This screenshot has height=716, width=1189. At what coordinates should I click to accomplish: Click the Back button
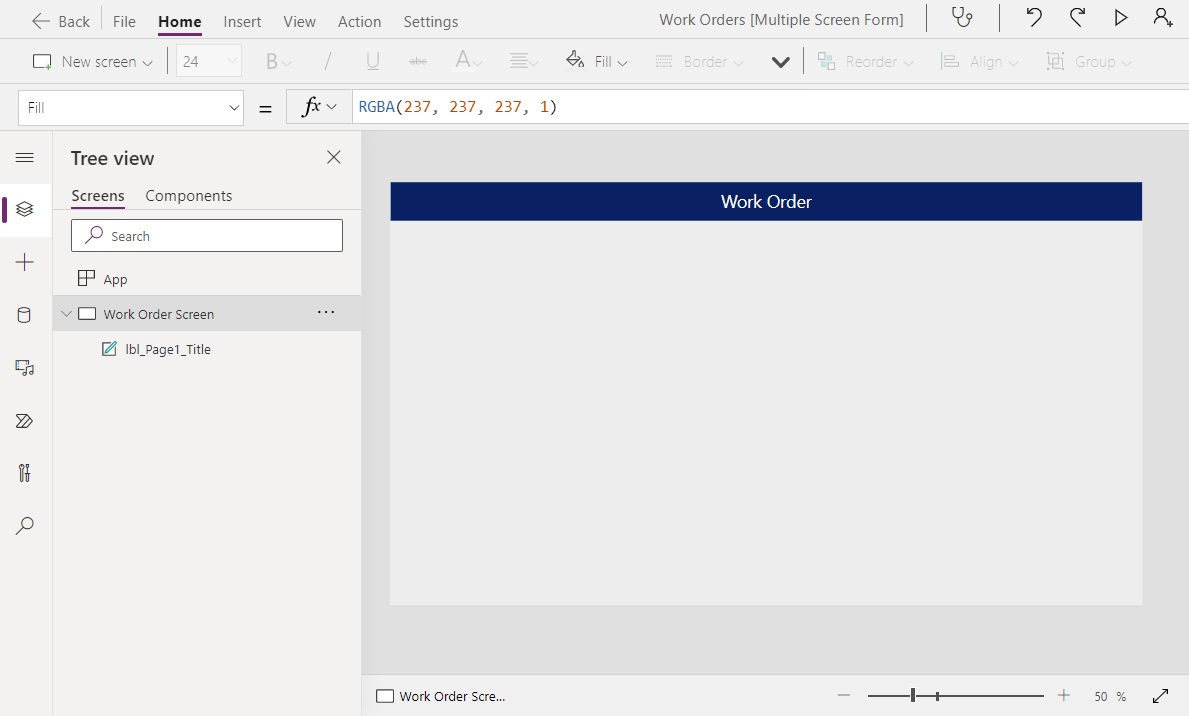(x=60, y=20)
